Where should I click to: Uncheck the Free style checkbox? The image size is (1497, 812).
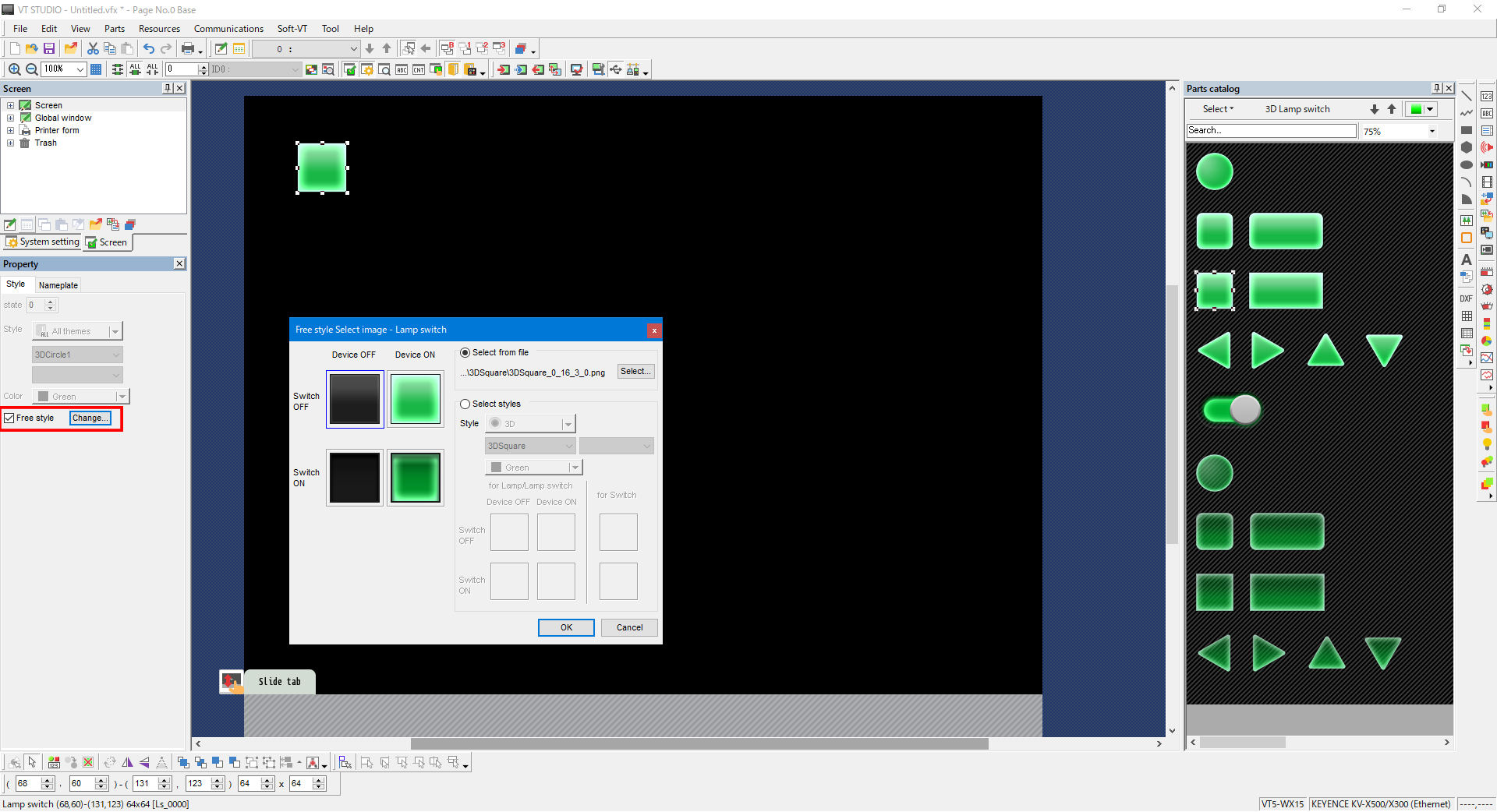(9, 418)
